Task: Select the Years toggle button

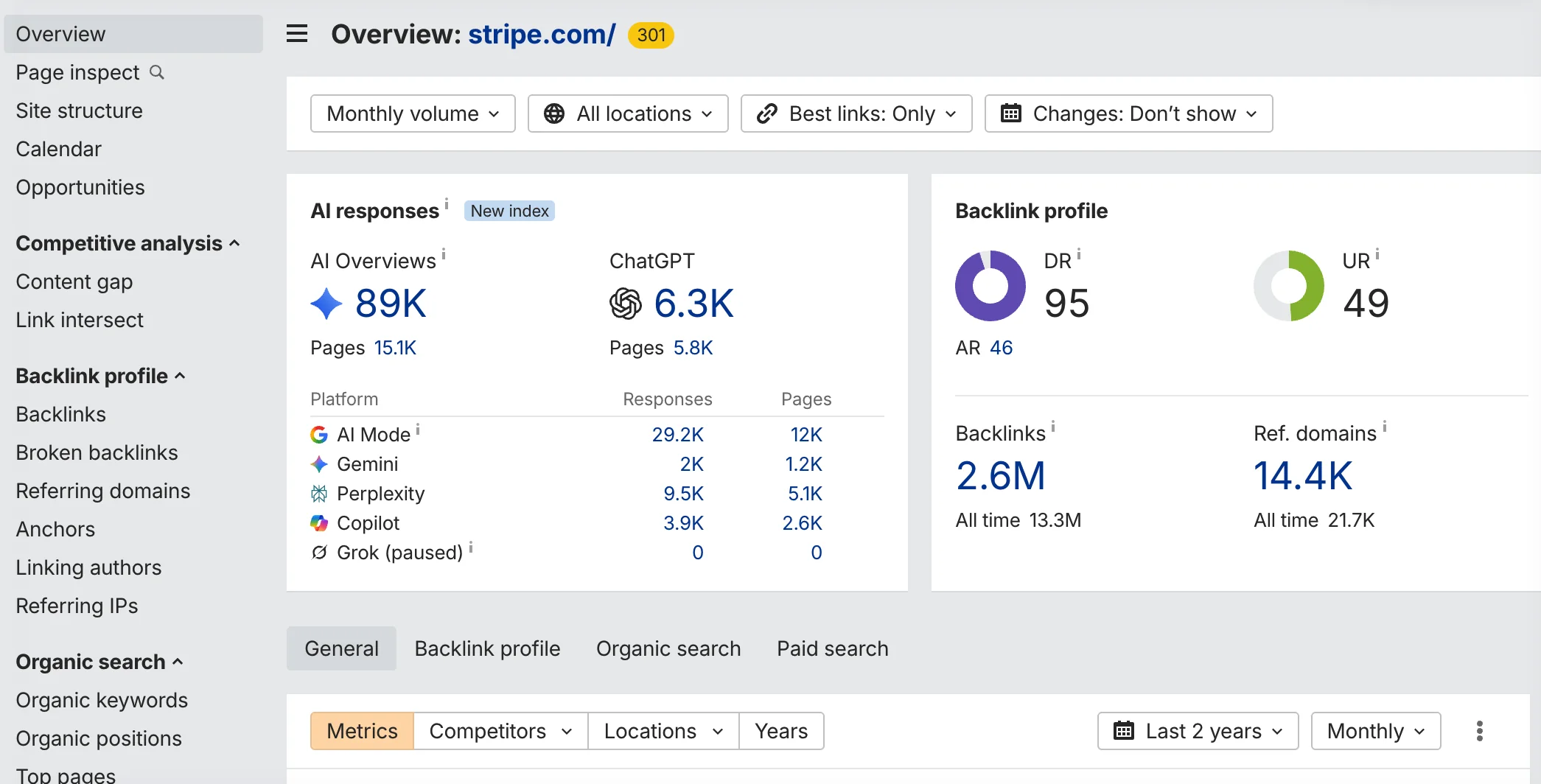Action: [781, 731]
